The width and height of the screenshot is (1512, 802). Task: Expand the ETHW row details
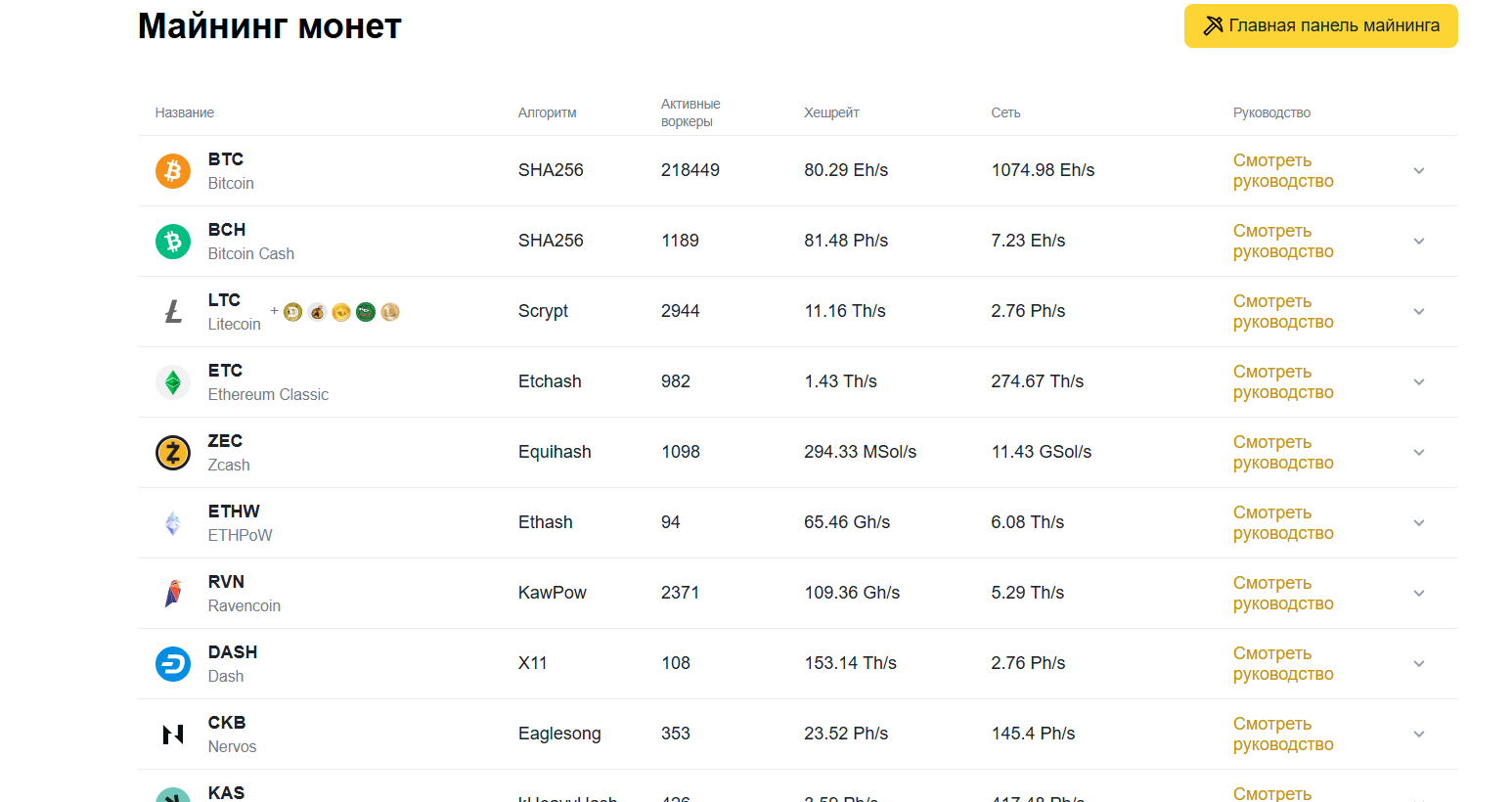[x=1419, y=523]
